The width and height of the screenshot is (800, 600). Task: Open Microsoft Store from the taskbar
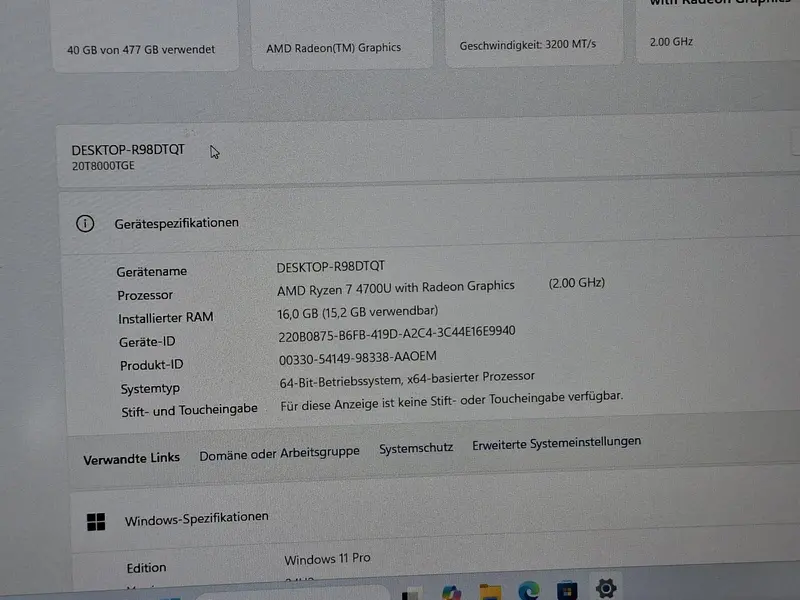coord(567,590)
